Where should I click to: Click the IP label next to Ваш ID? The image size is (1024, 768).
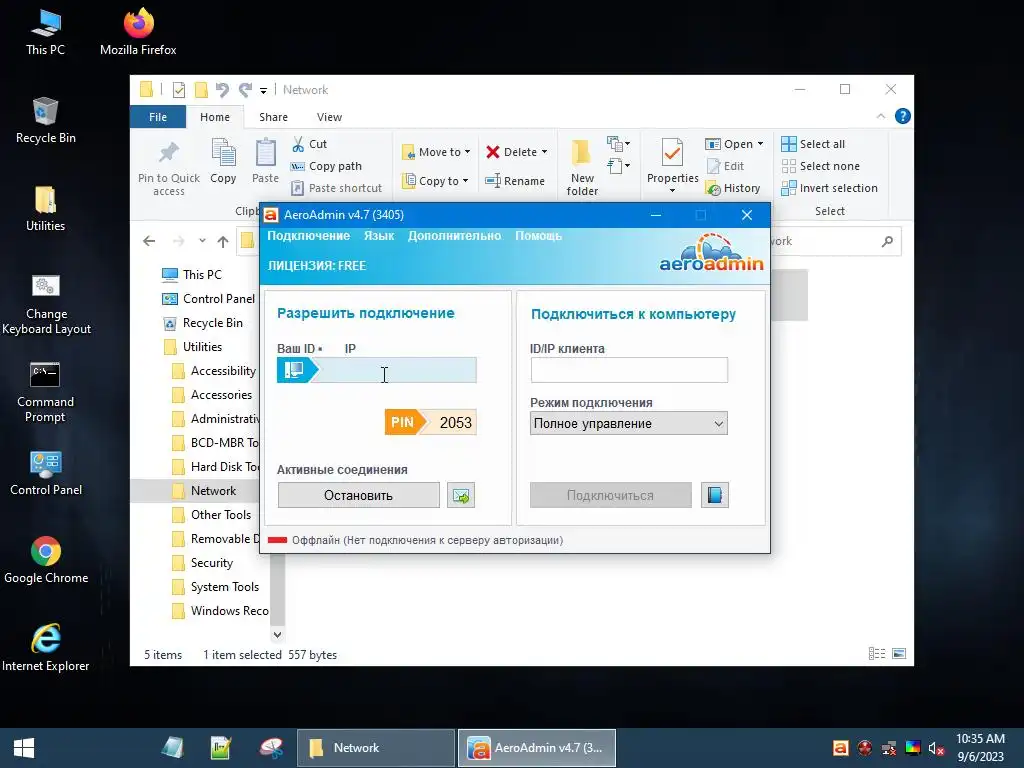coord(350,348)
